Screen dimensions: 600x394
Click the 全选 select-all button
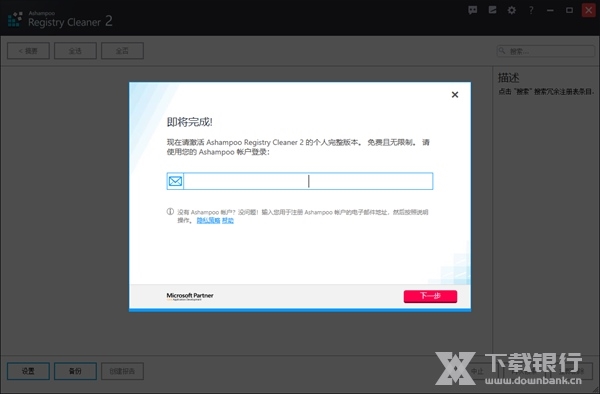(x=75, y=51)
